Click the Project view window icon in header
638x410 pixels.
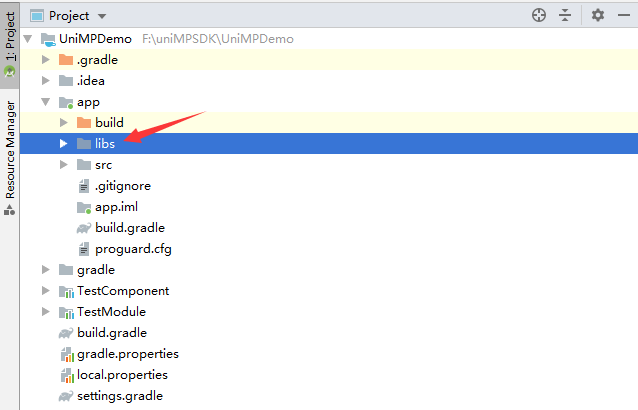click(x=37, y=16)
